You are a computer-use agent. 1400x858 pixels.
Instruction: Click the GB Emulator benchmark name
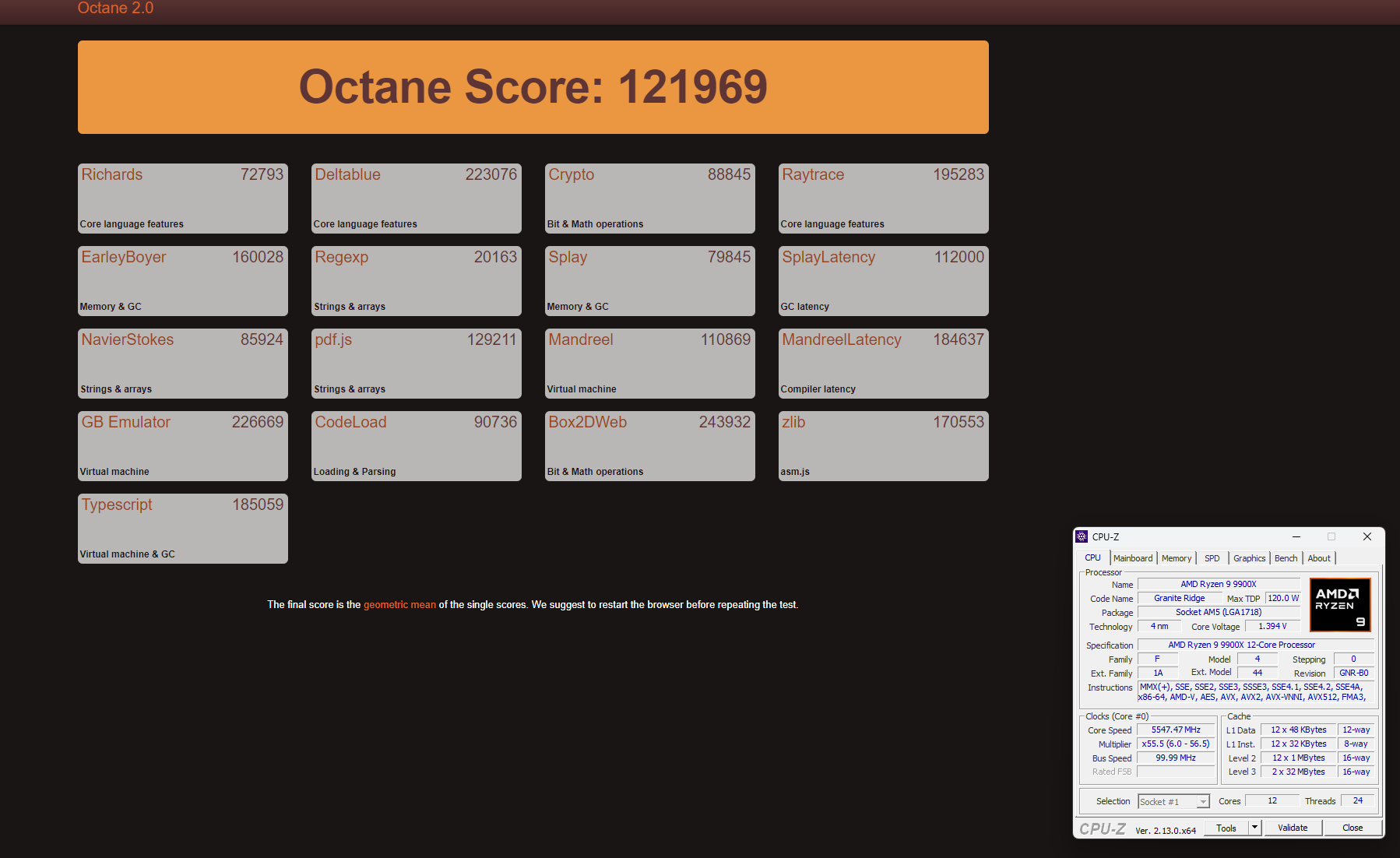pyautogui.click(x=126, y=422)
